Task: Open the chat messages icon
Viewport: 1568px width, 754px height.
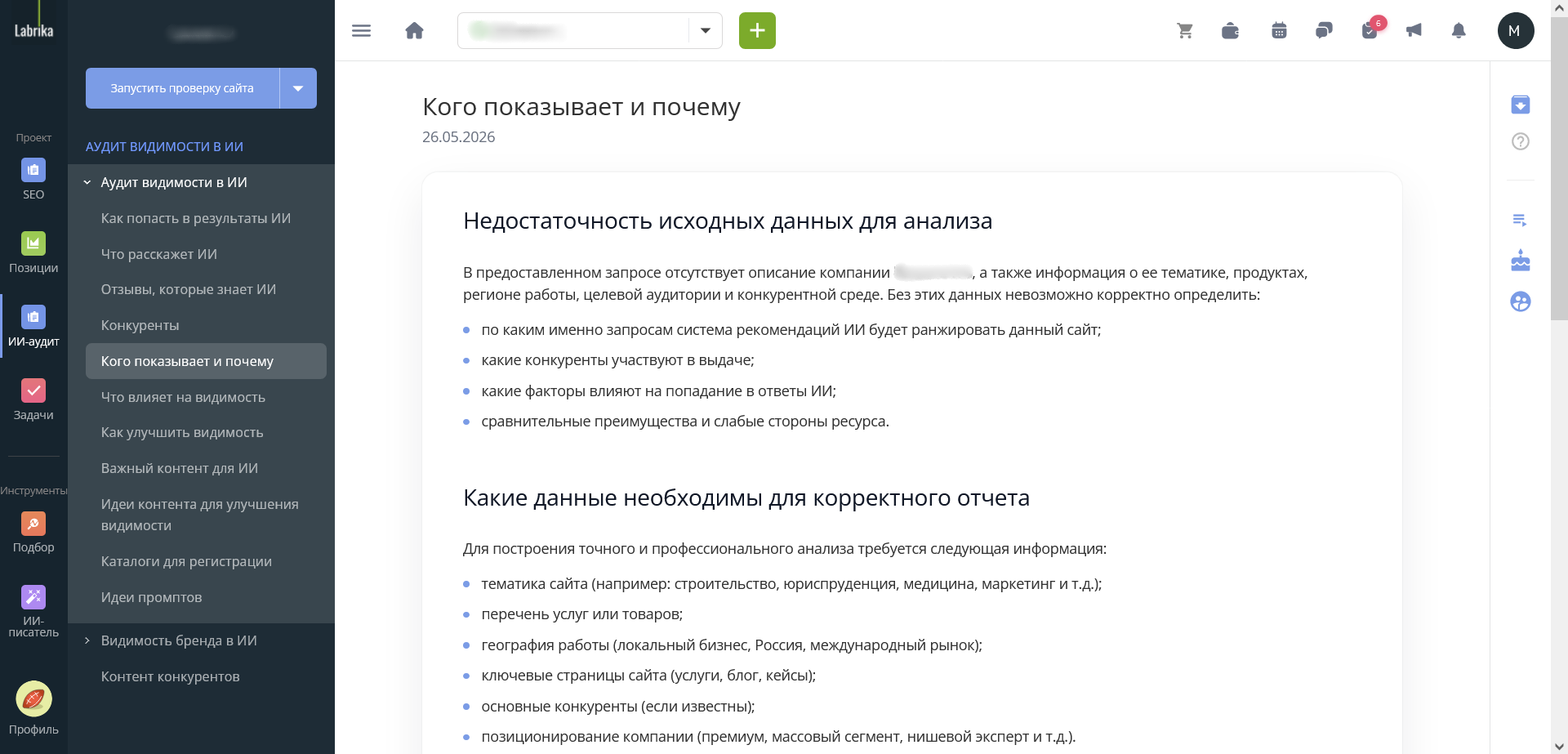Action: pos(1324,31)
